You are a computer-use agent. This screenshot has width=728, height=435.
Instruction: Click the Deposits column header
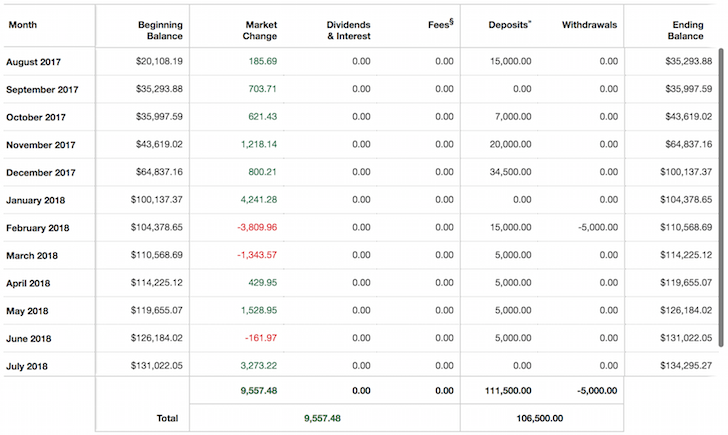pyautogui.click(x=509, y=25)
